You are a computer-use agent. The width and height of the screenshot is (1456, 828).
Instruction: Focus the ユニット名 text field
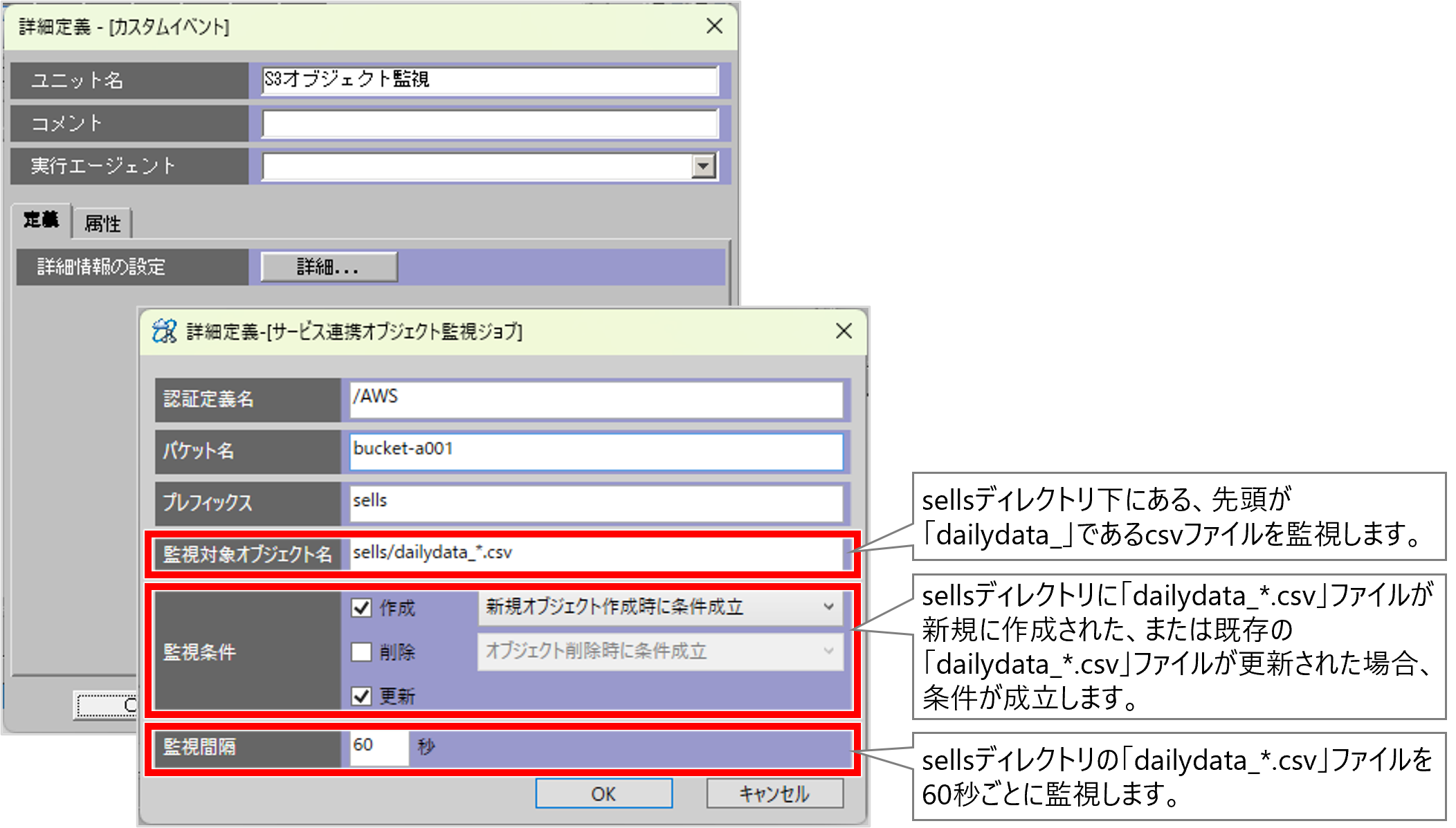489,80
